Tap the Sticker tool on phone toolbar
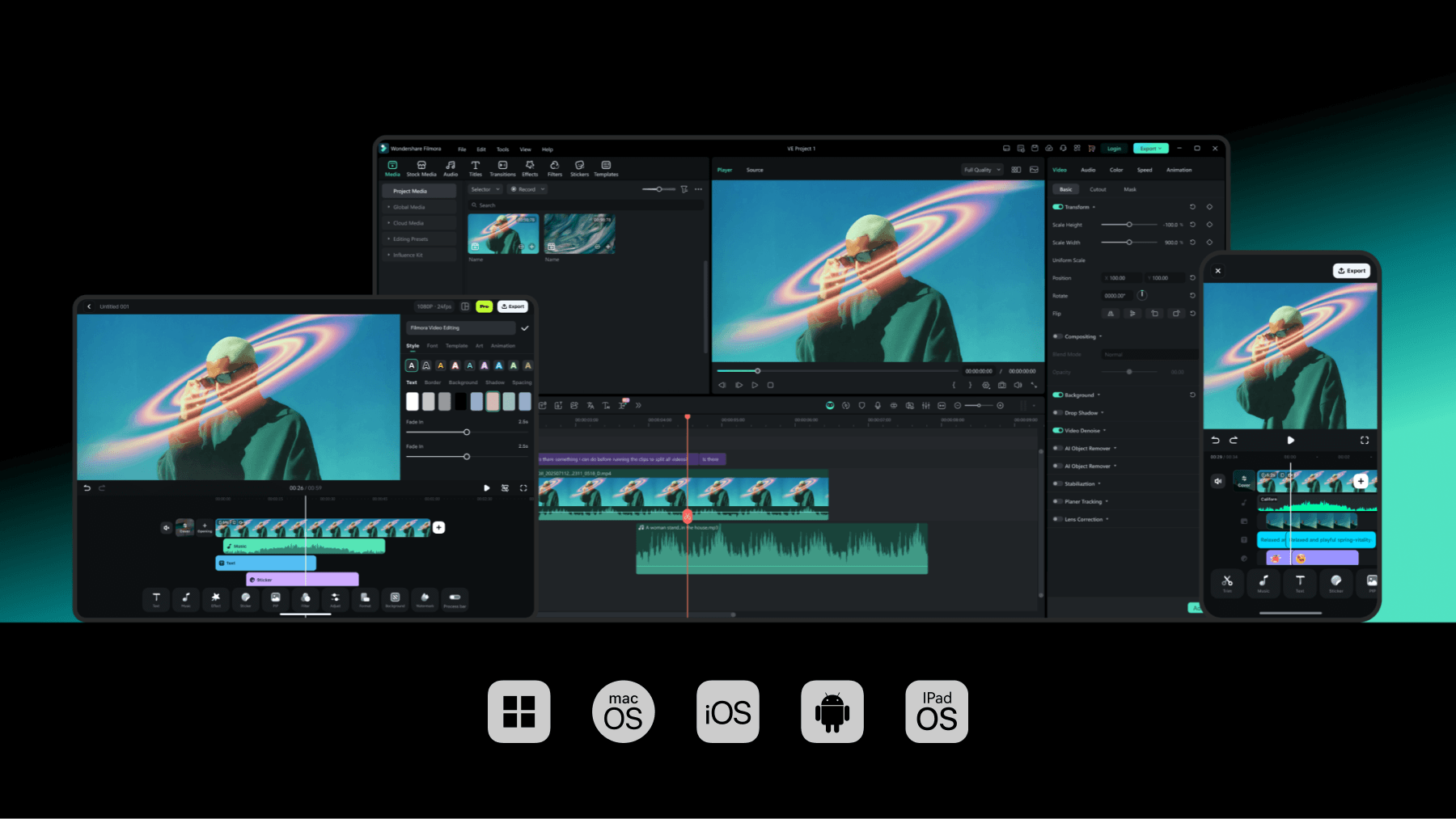Screen dimensions: 1456x819 (1336, 583)
